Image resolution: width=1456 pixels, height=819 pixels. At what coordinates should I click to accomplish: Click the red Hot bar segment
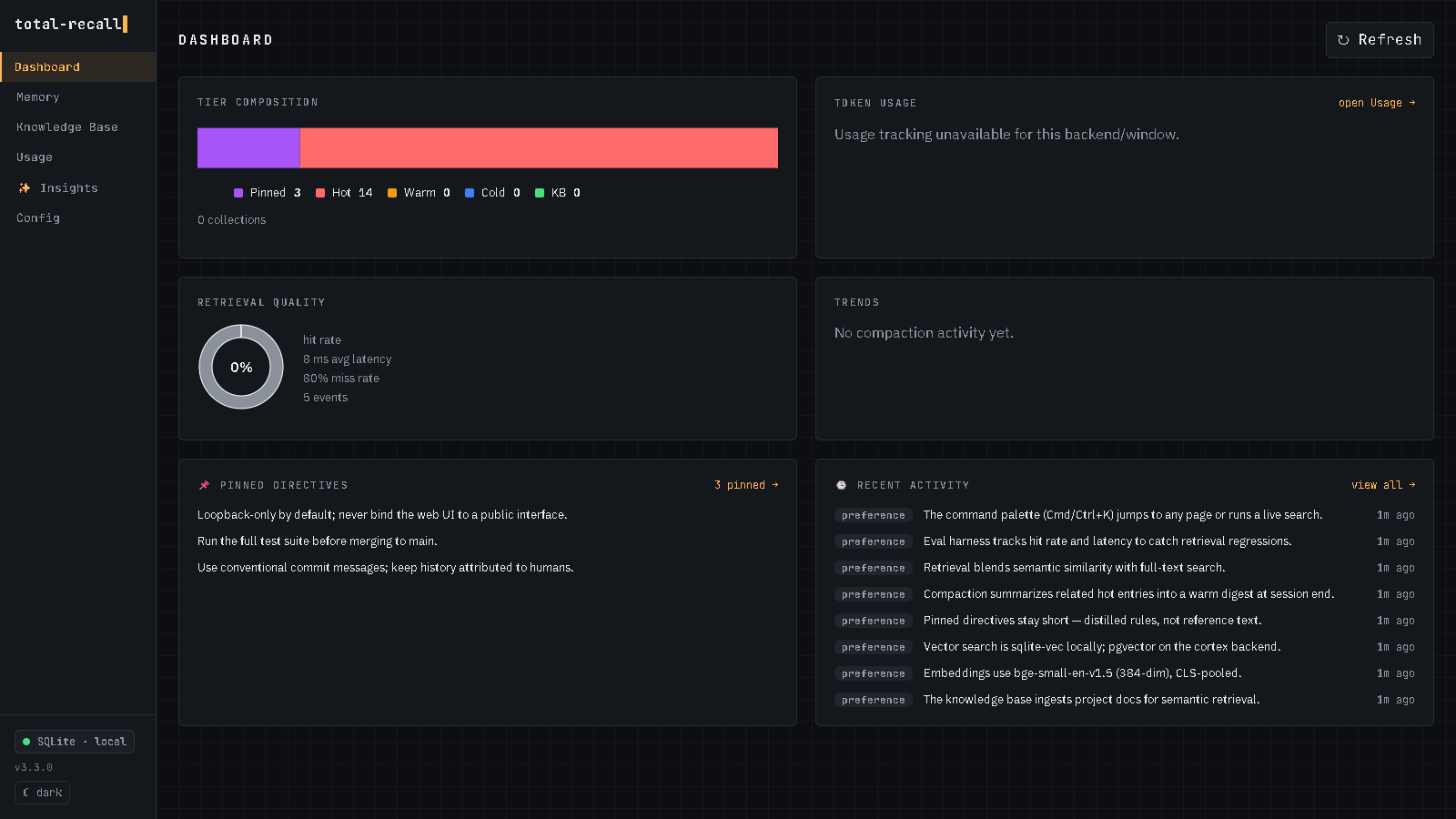tap(539, 147)
